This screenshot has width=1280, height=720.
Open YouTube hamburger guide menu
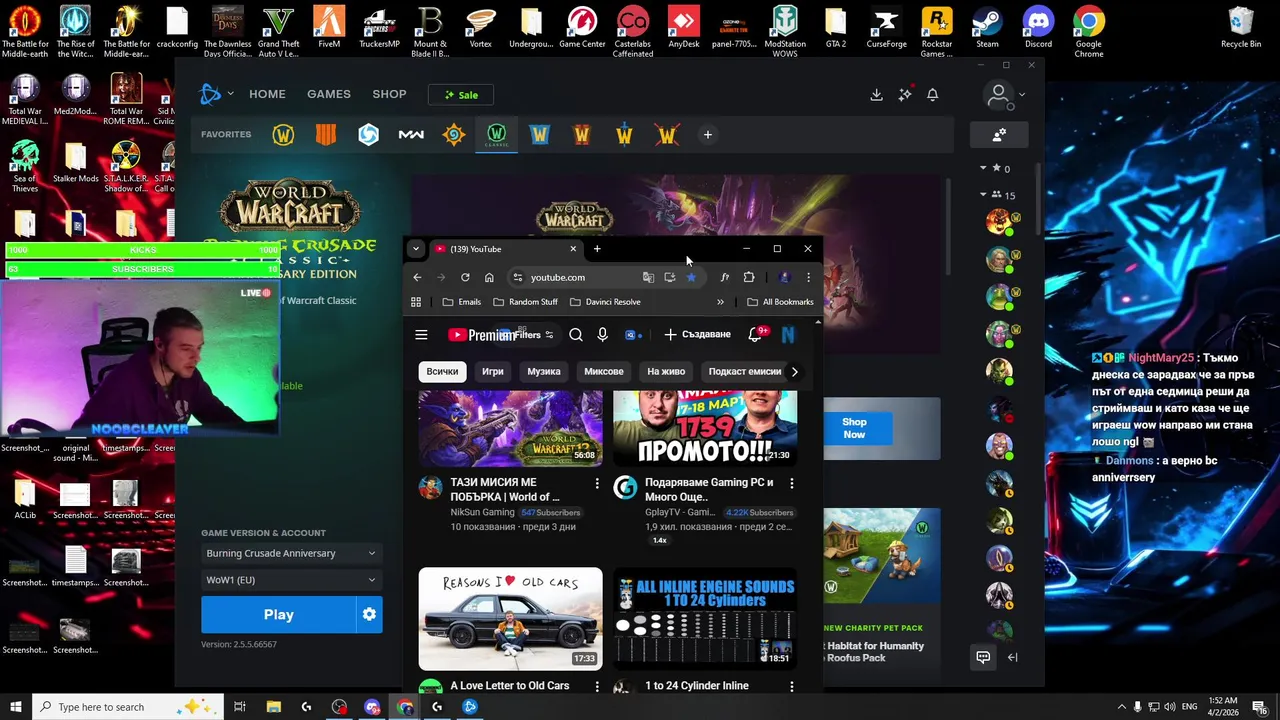coord(421,335)
